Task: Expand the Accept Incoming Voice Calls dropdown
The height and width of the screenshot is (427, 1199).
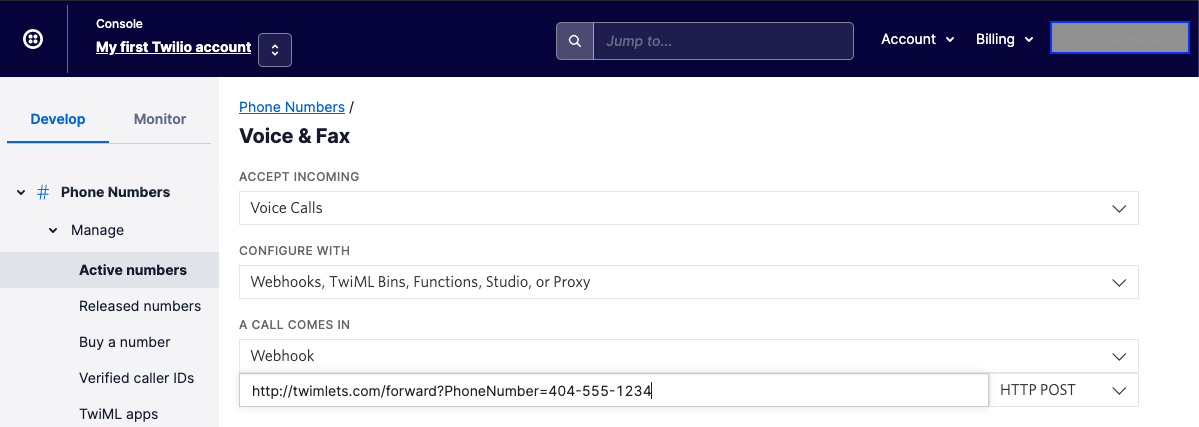Action: click(688, 208)
